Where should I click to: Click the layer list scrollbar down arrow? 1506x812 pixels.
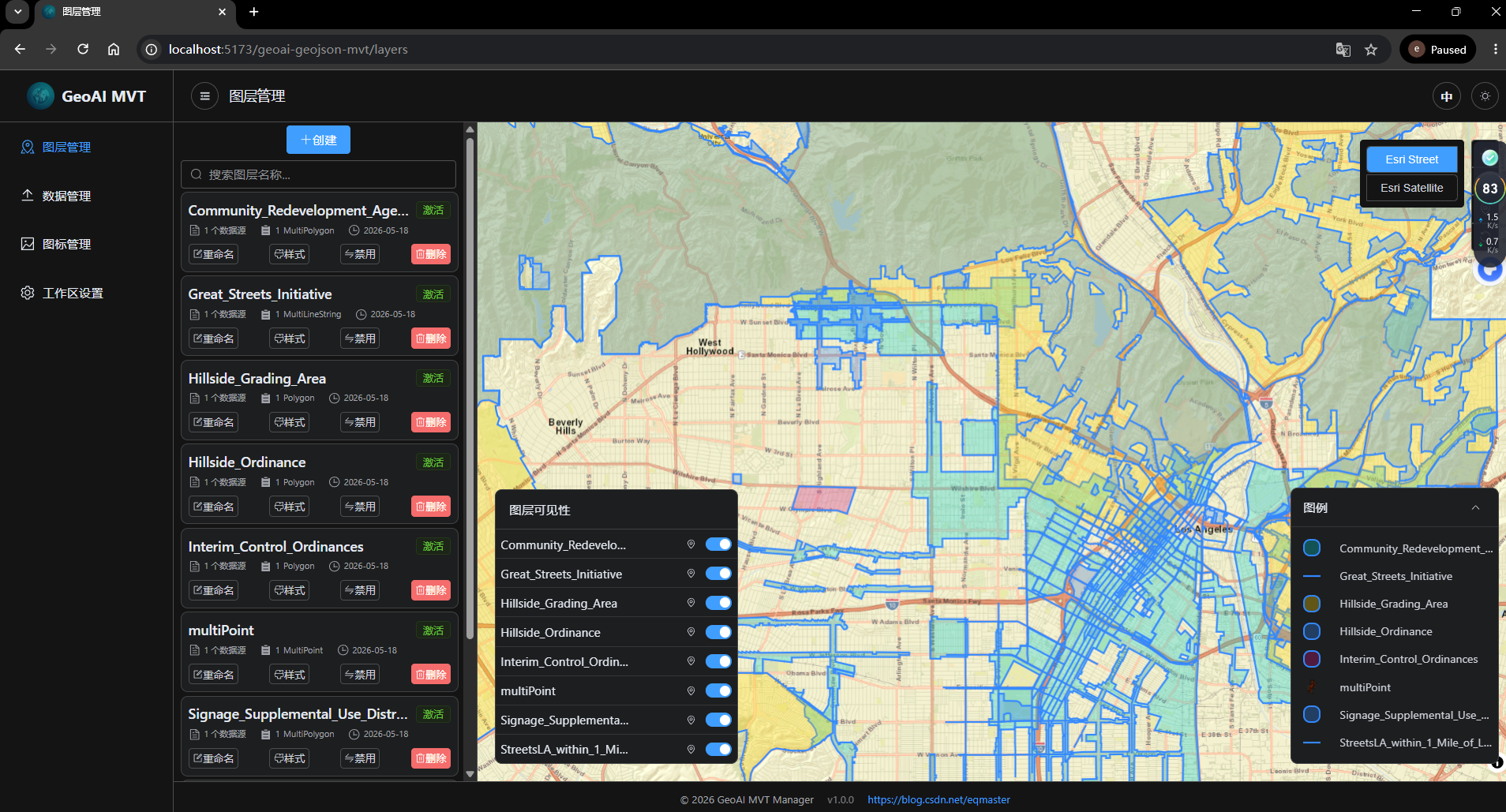470,774
